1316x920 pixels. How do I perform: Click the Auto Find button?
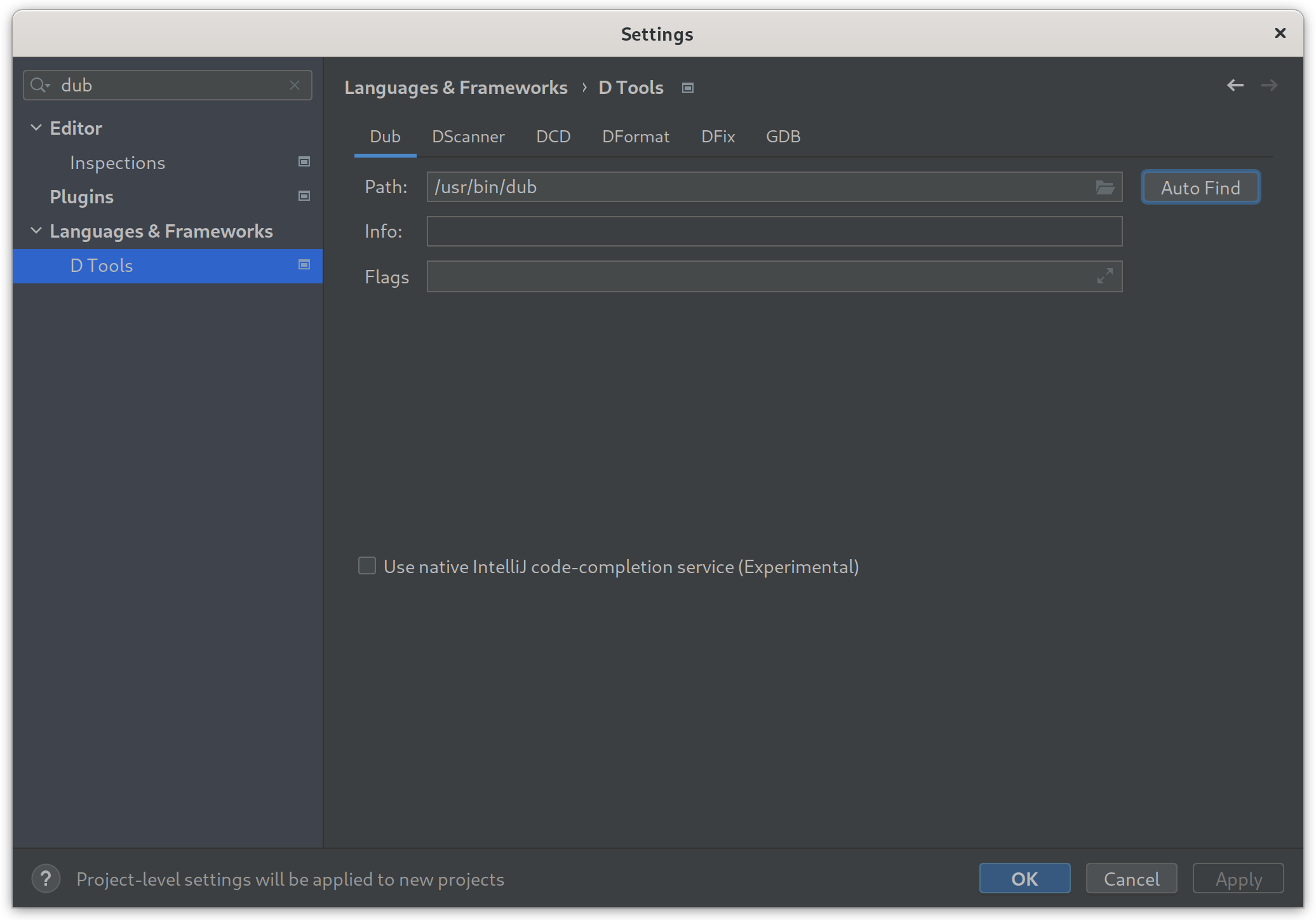coord(1201,187)
